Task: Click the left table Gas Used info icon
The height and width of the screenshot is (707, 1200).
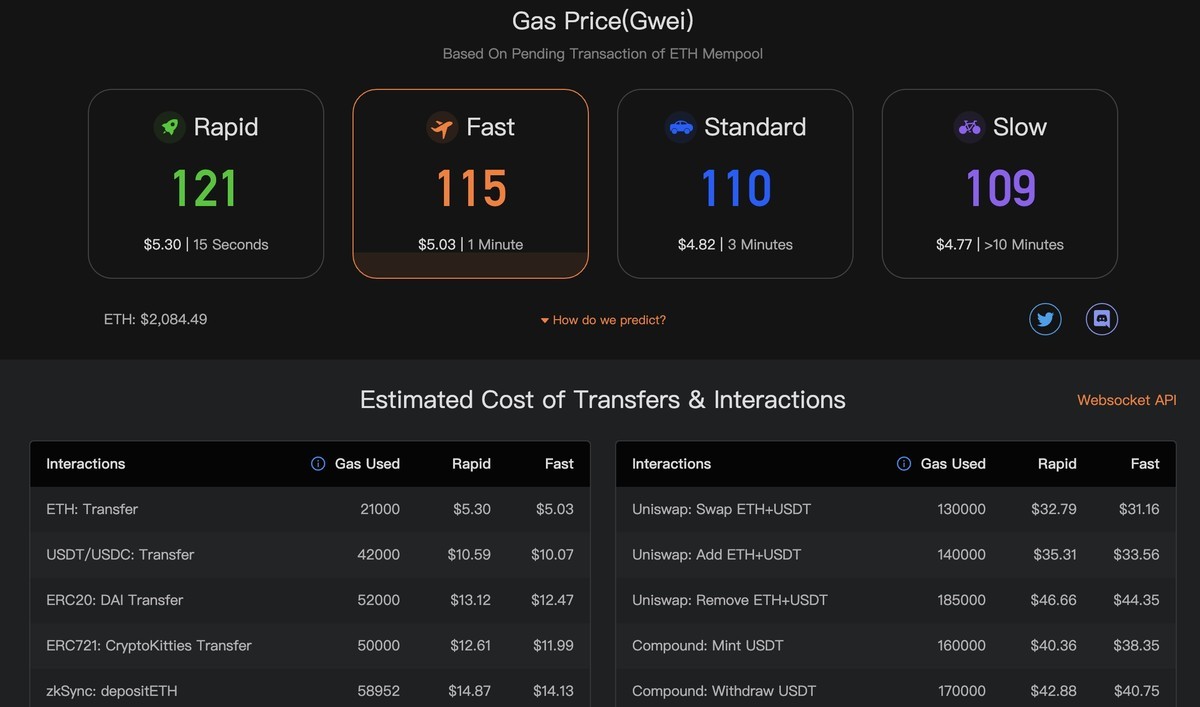Action: click(x=318, y=464)
